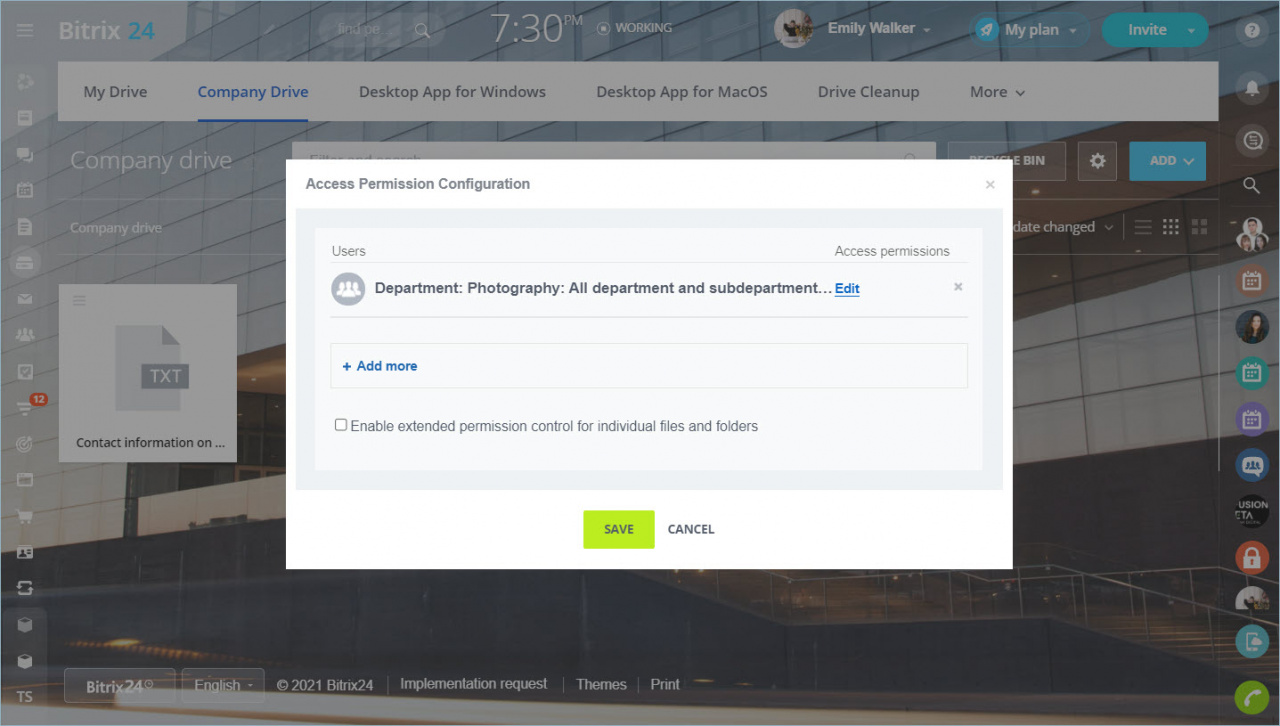The height and width of the screenshot is (726, 1280).
Task: Click the Drive icon in left sidebar
Action: click(25, 263)
